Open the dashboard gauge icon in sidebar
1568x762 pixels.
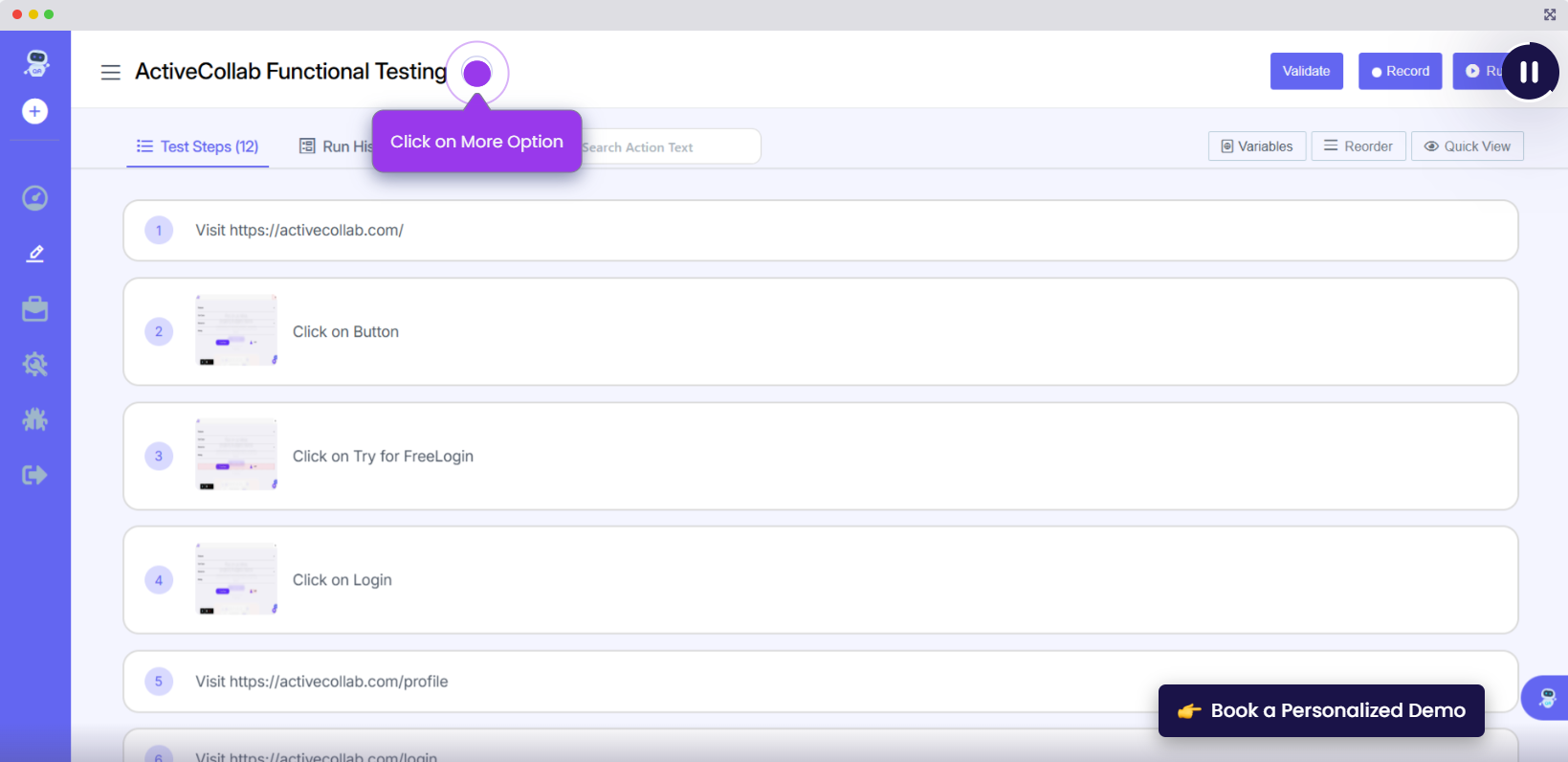[35, 198]
